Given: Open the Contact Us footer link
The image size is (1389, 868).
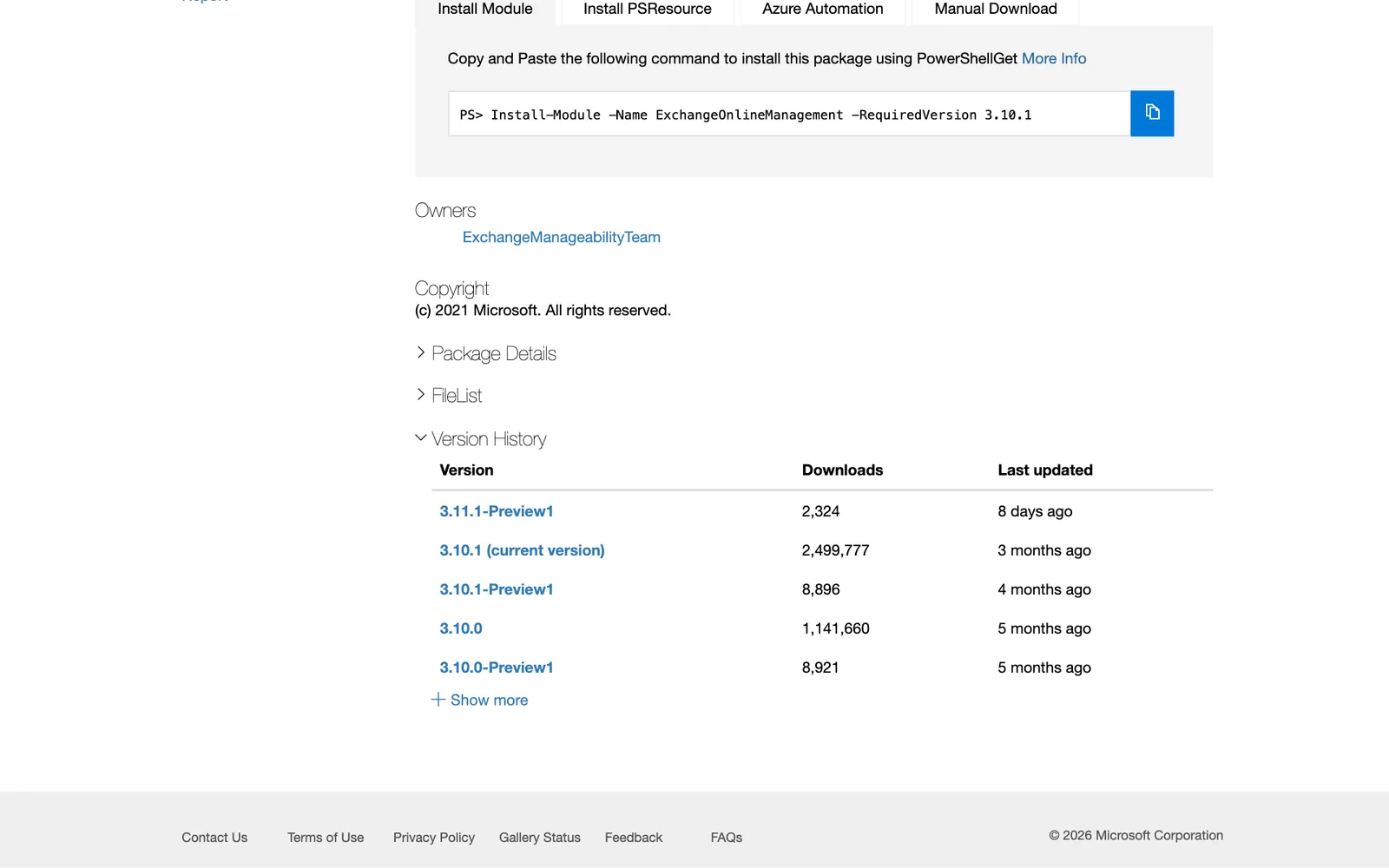Looking at the screenshot, I should click(x=214, y=838).
